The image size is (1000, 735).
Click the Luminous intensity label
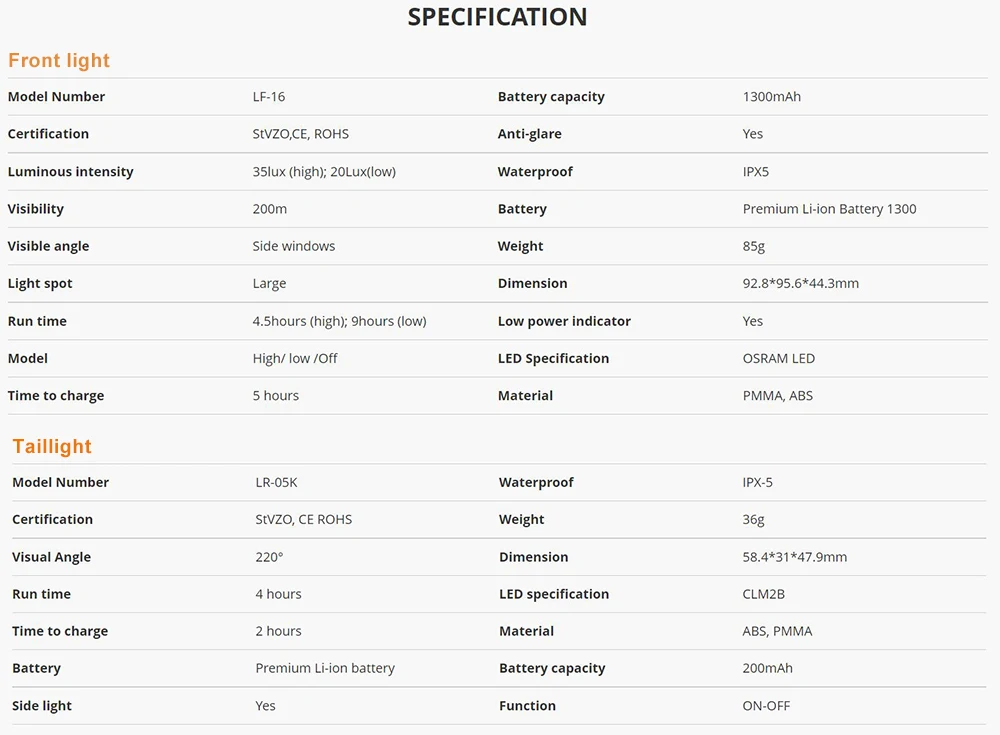(70, 172)
